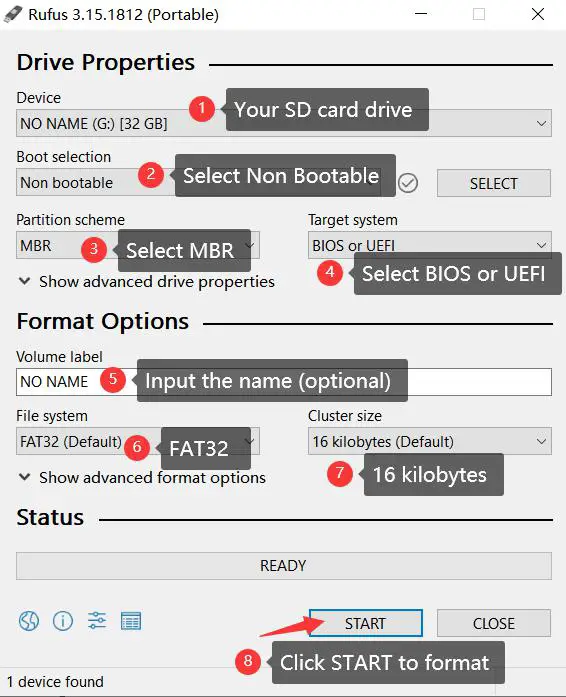Minimize the Rufus window
The image size is (566, 697).
[421, 14]
